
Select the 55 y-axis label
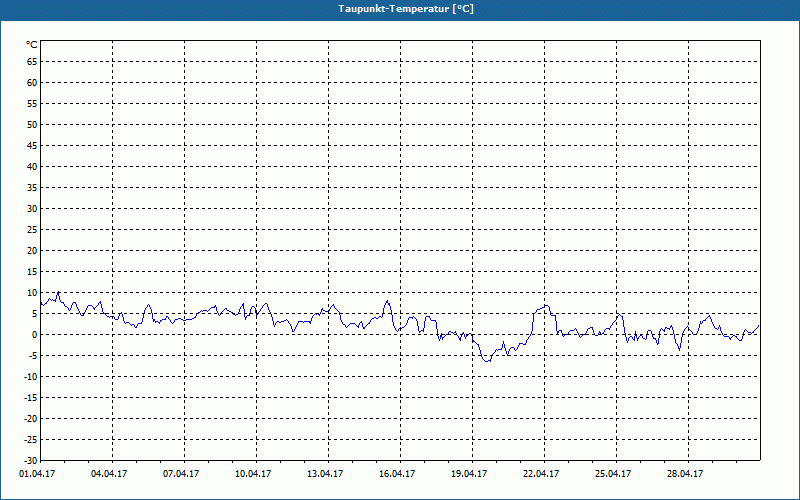click(x=32, y=104)
